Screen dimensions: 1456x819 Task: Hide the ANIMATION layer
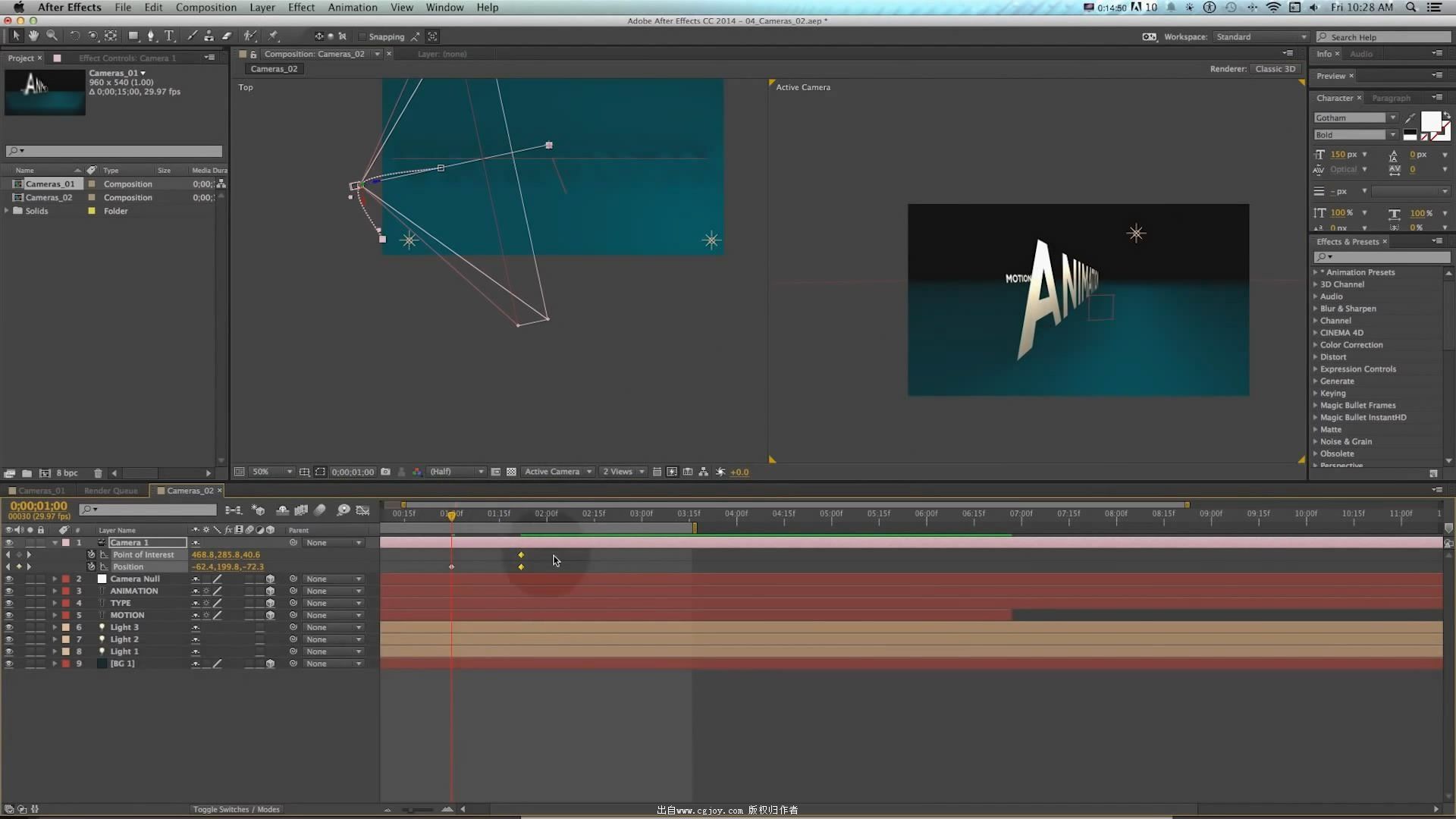[9, 591]
